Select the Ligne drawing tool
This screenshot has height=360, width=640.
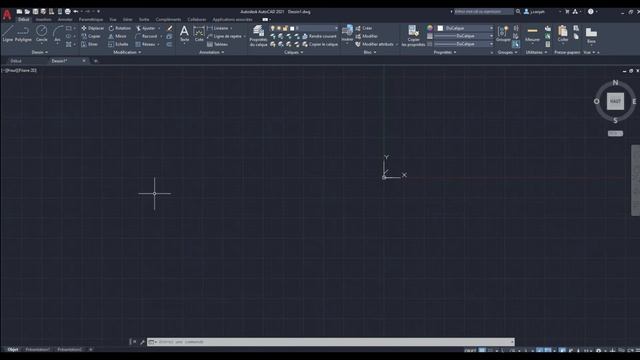tap(8, 33)
